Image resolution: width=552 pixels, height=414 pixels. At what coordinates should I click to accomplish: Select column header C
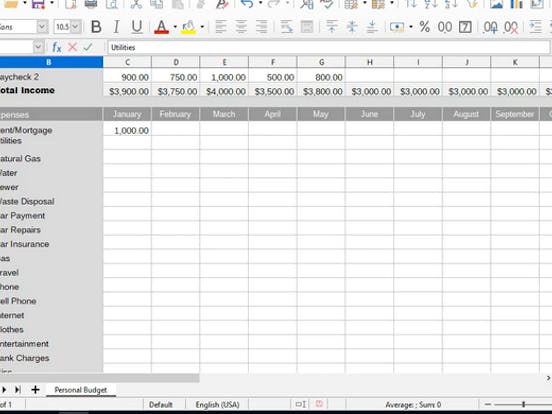(127, 62)
